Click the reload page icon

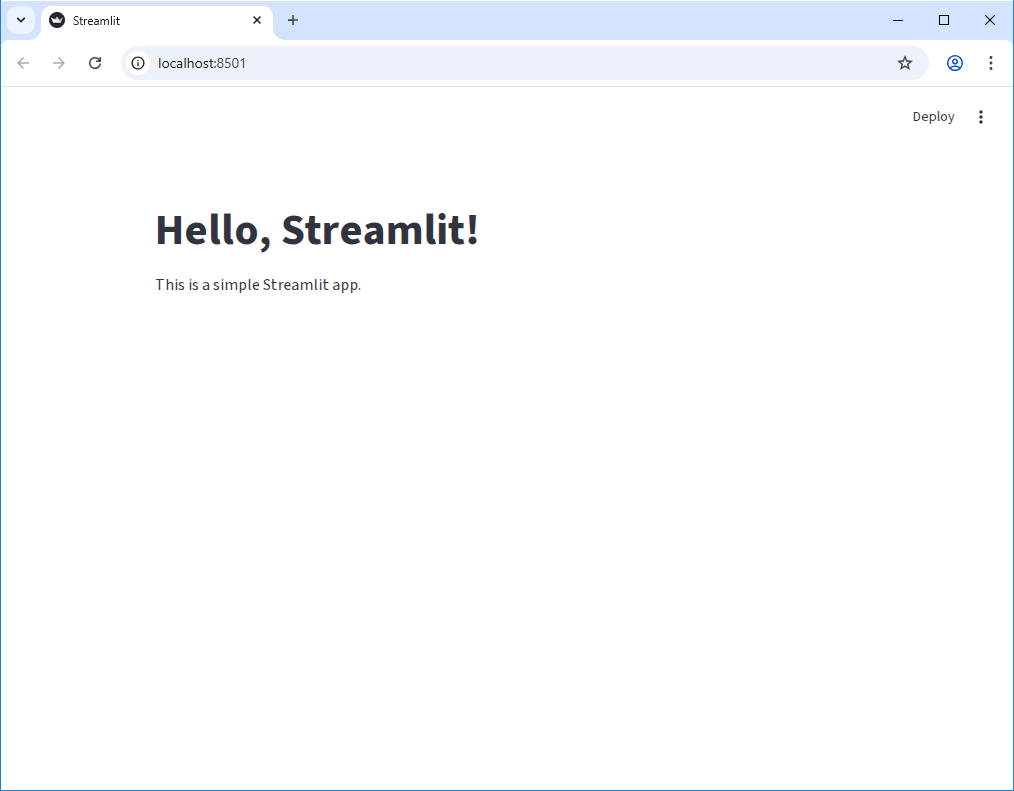95,63
